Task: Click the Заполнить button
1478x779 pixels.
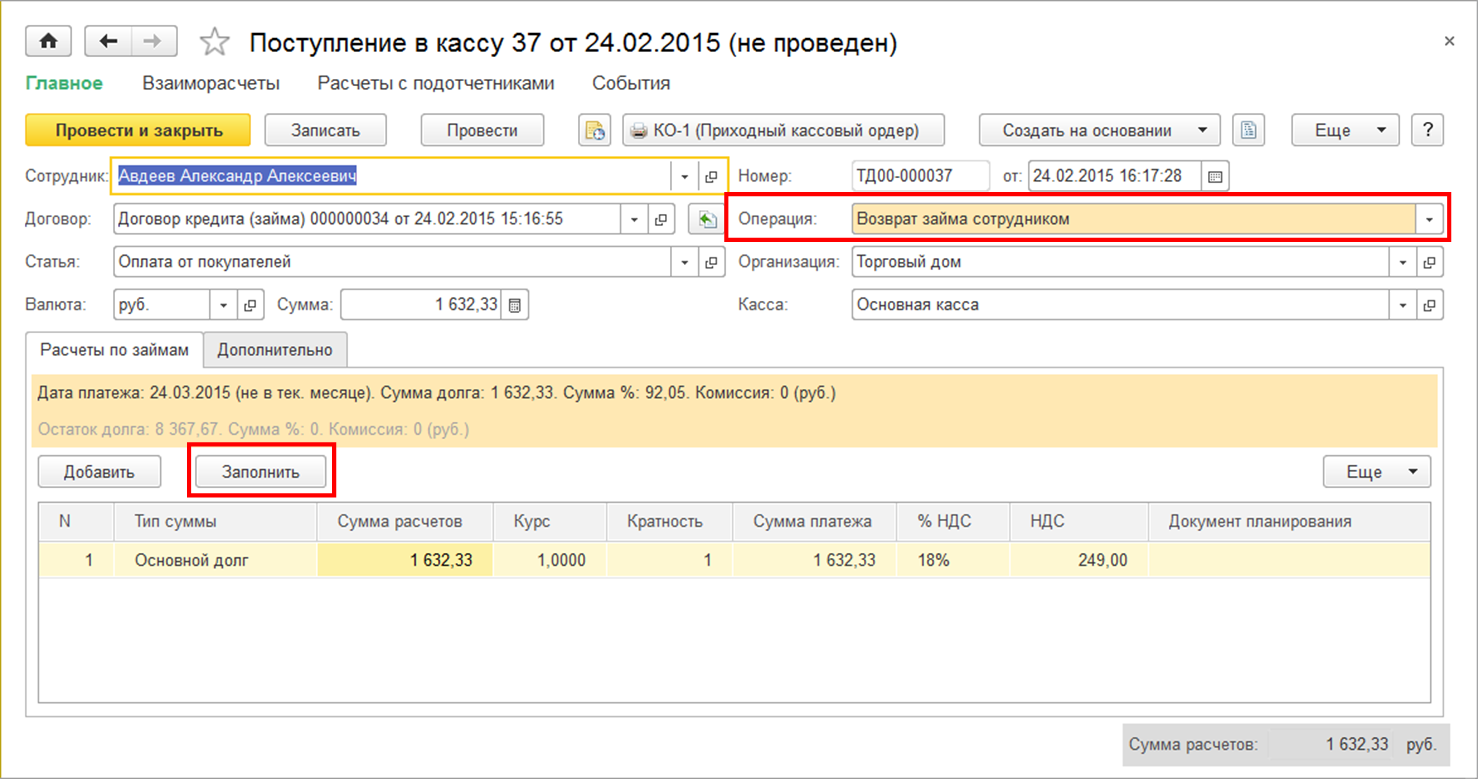Action: tap(261, 472)
